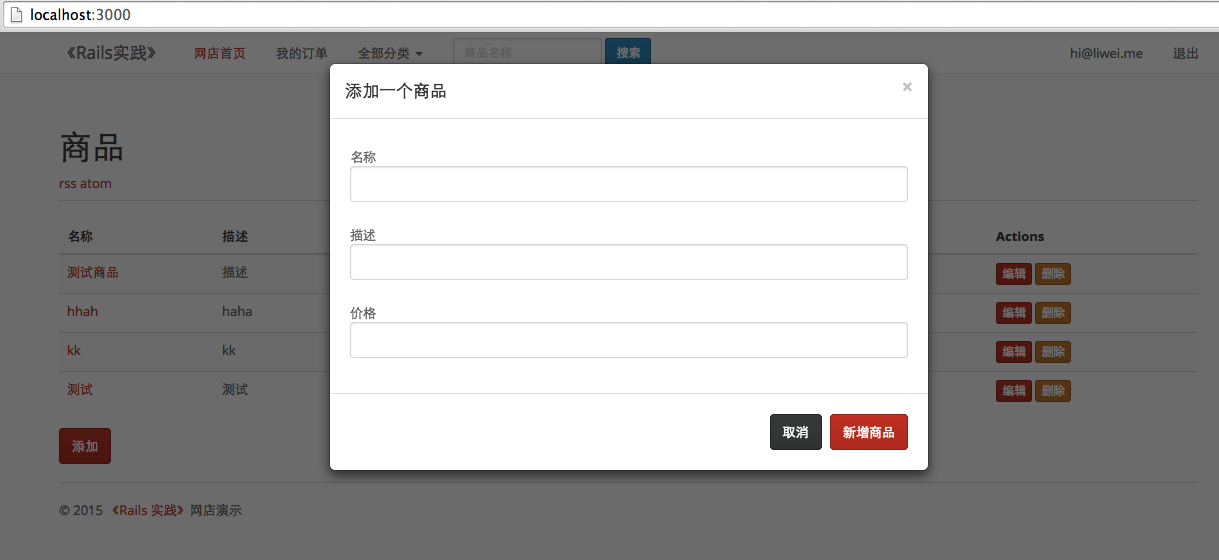Click 编辑 for the 测试商品 row
Viewport: 1219px width, 560px height.
[1013, 274]
